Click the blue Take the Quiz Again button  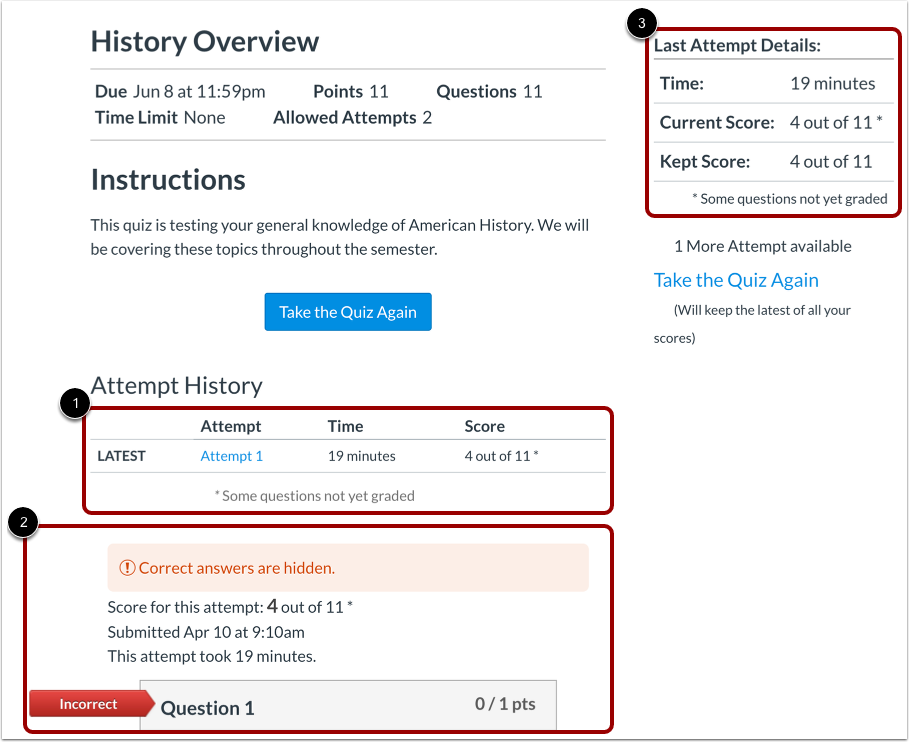pyautogui.click(x=348, y=312)
